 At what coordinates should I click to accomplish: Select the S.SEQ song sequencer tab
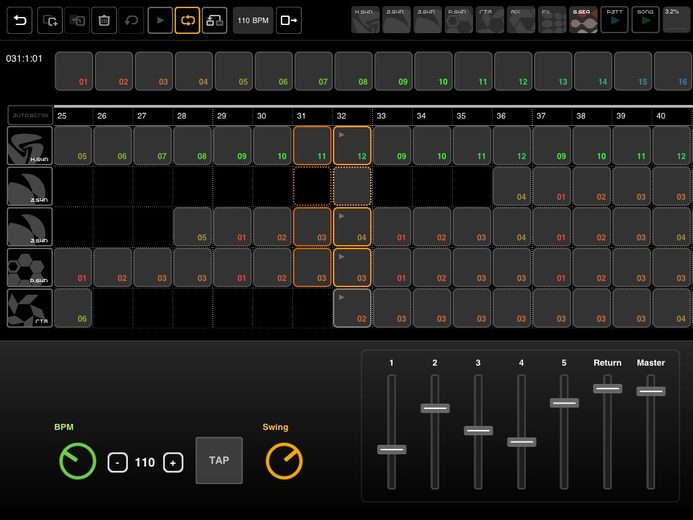pyautogui.click(x=583, y=20)
